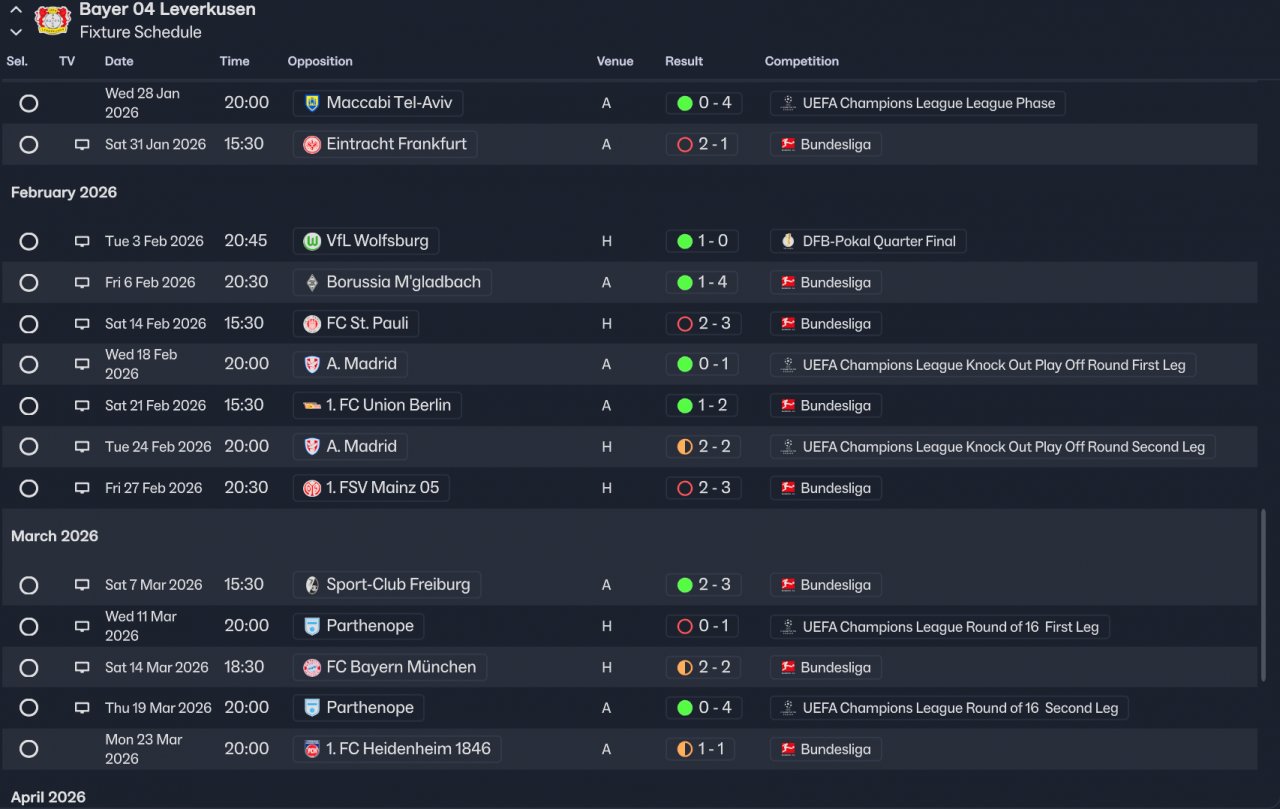1280x809 pixels.
Task: Click the Sport-Club Freiburg club badge
Action: click(x=312, y=585)
